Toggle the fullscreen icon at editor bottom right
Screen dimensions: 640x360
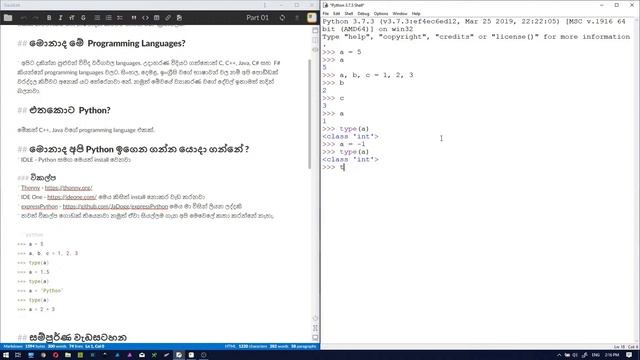(x=315, y=328)
